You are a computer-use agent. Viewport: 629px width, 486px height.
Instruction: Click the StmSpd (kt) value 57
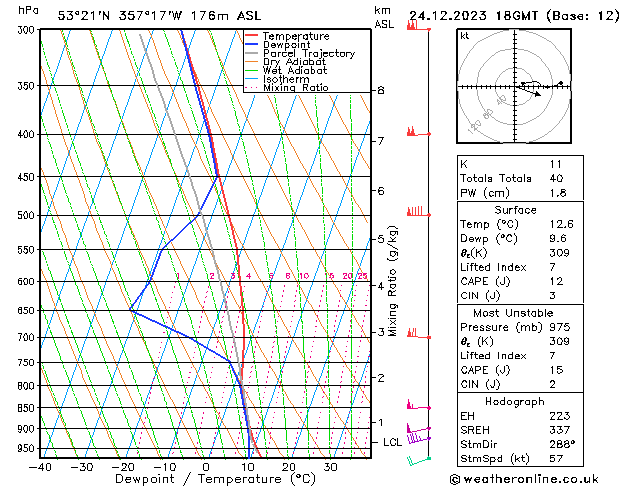(x=556, y=459)
